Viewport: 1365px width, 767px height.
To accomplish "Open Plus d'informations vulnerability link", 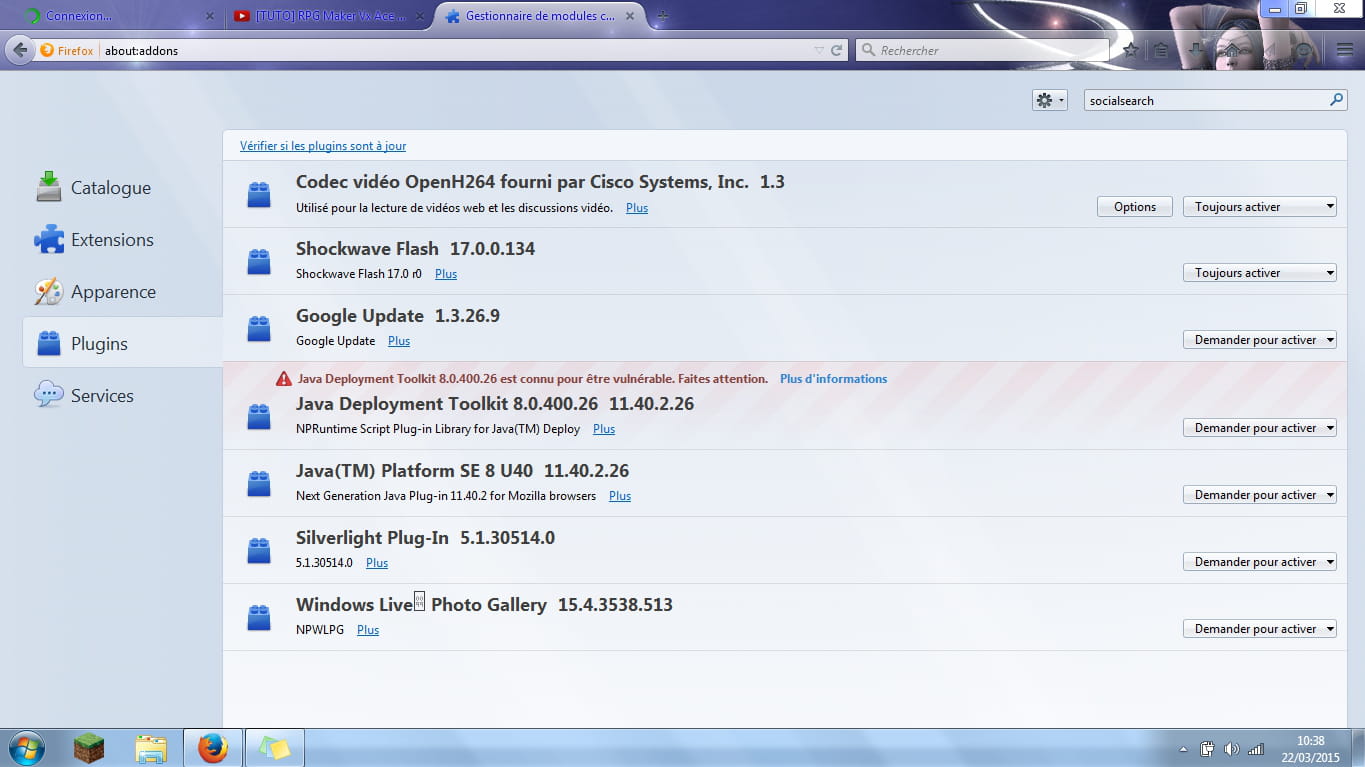I will pos(833,379).
